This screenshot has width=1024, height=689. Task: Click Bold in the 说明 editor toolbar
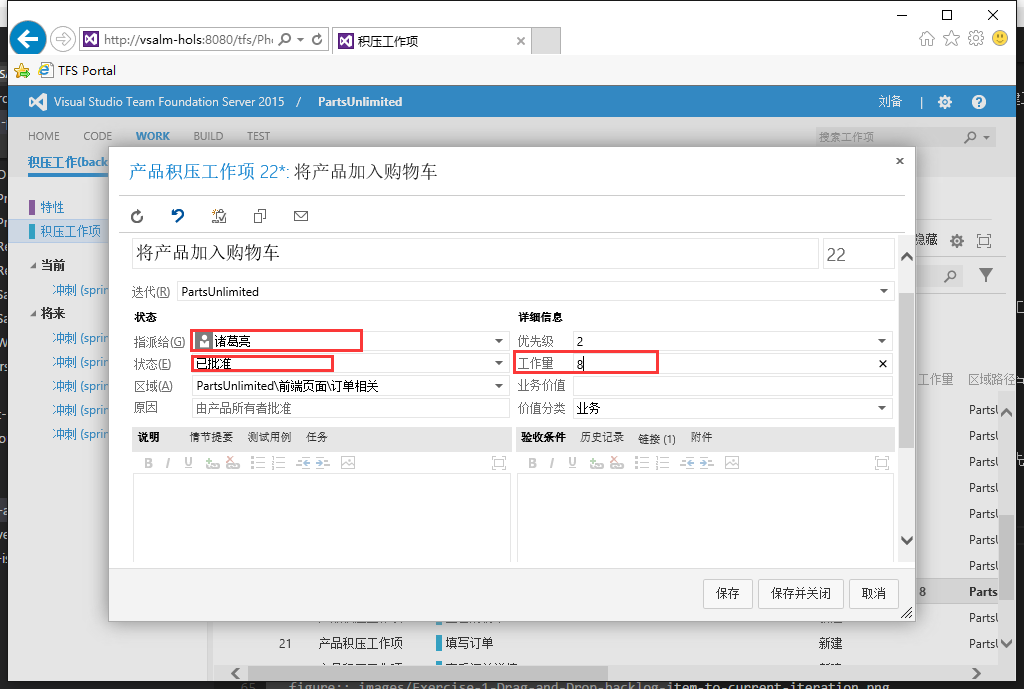(x=148, y=463)
